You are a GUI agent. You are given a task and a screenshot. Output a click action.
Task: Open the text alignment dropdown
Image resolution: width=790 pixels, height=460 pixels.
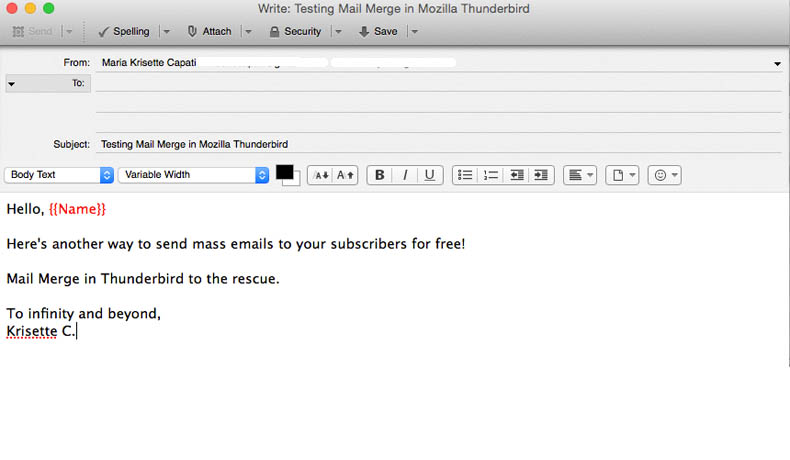point(580,175)
